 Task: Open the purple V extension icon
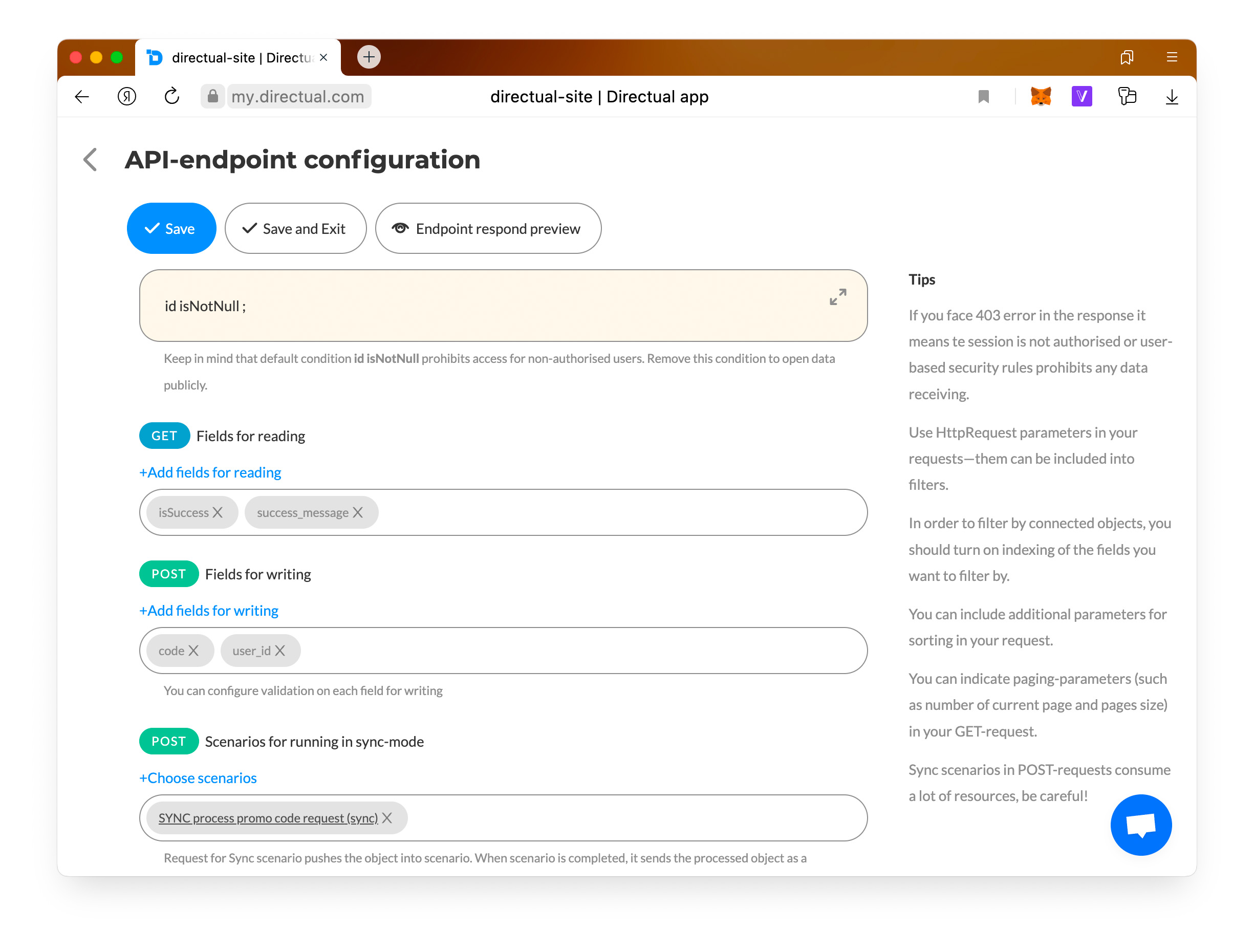(x=1081, y=96)
